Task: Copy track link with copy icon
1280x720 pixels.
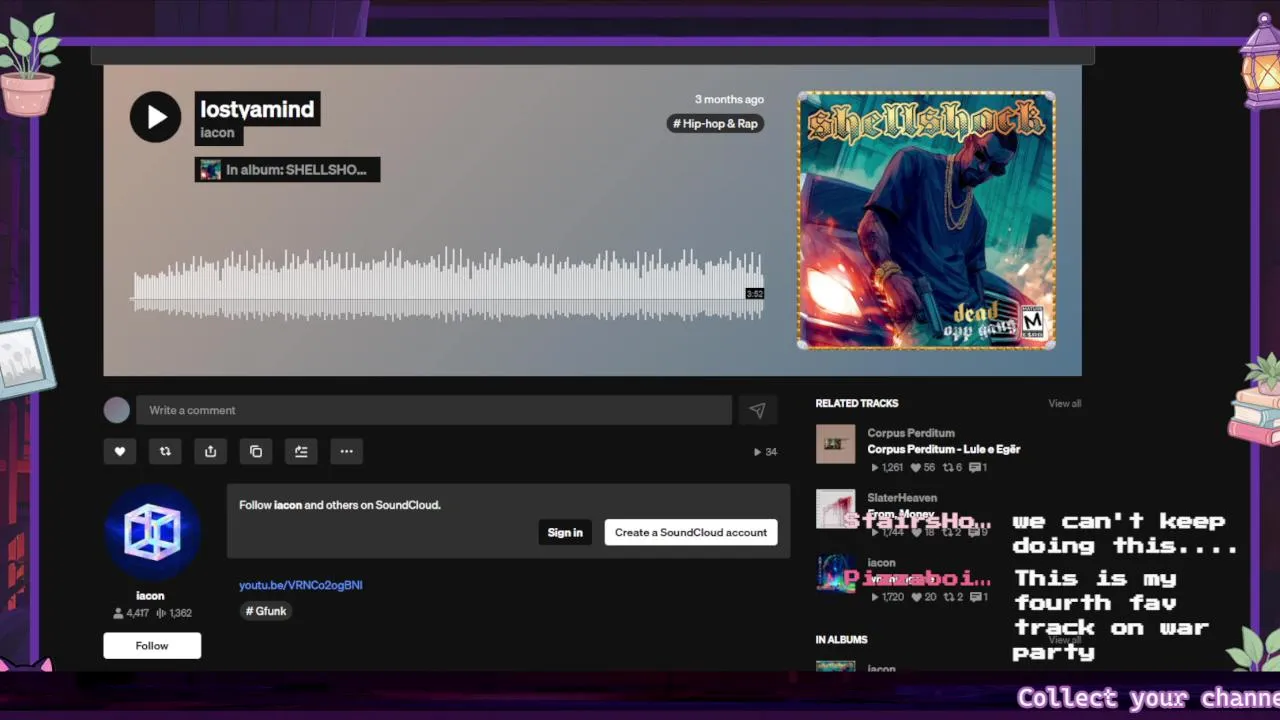Action: click(256, 451)
